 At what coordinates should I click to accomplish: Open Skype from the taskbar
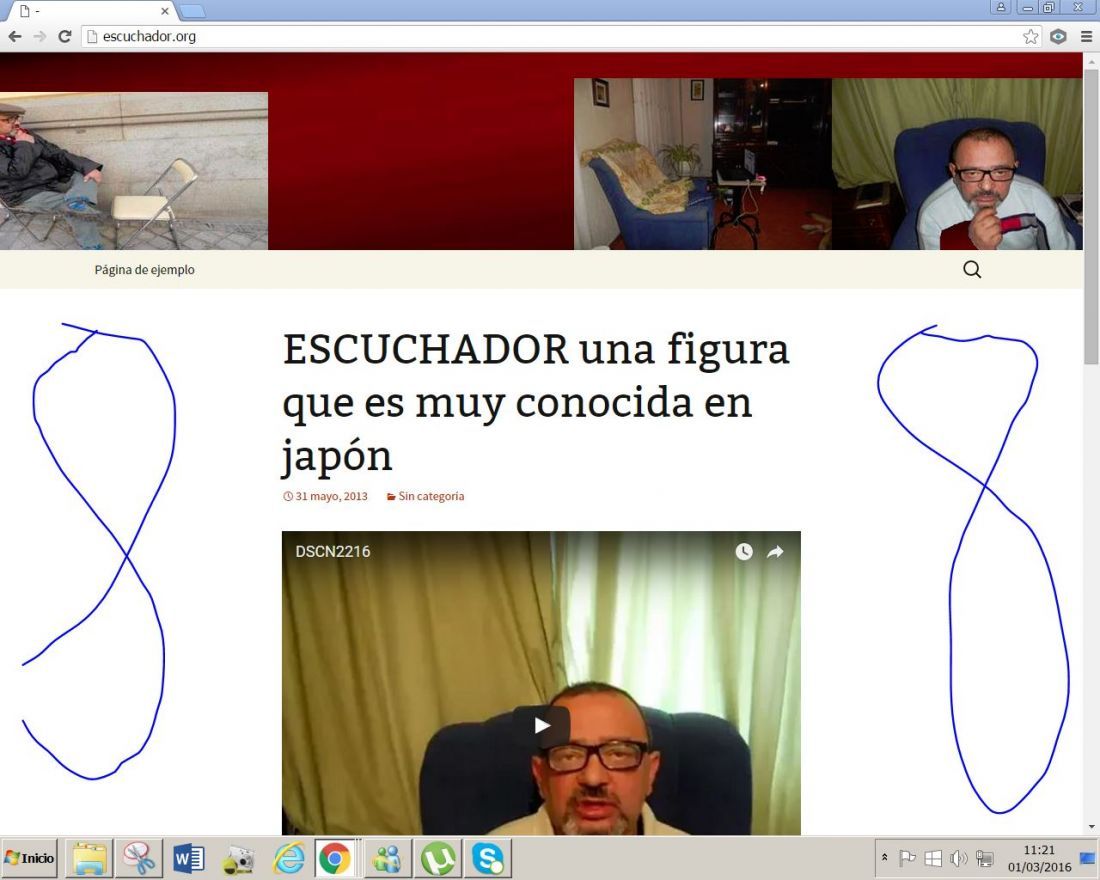(x=488, y=858)
